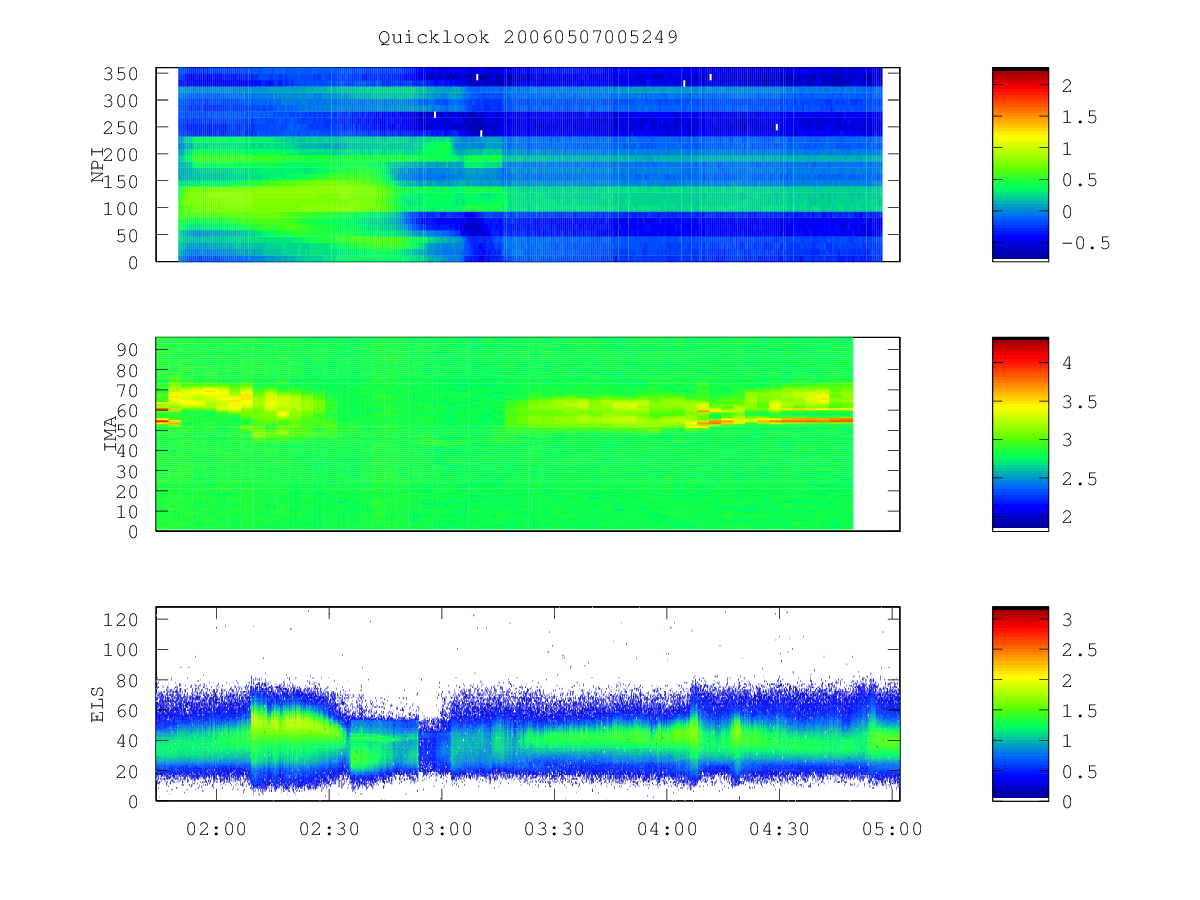Click the 05:00 time tick label
Screen dimensions: 1200x900
pyautogui.click(x=893, y=829)
